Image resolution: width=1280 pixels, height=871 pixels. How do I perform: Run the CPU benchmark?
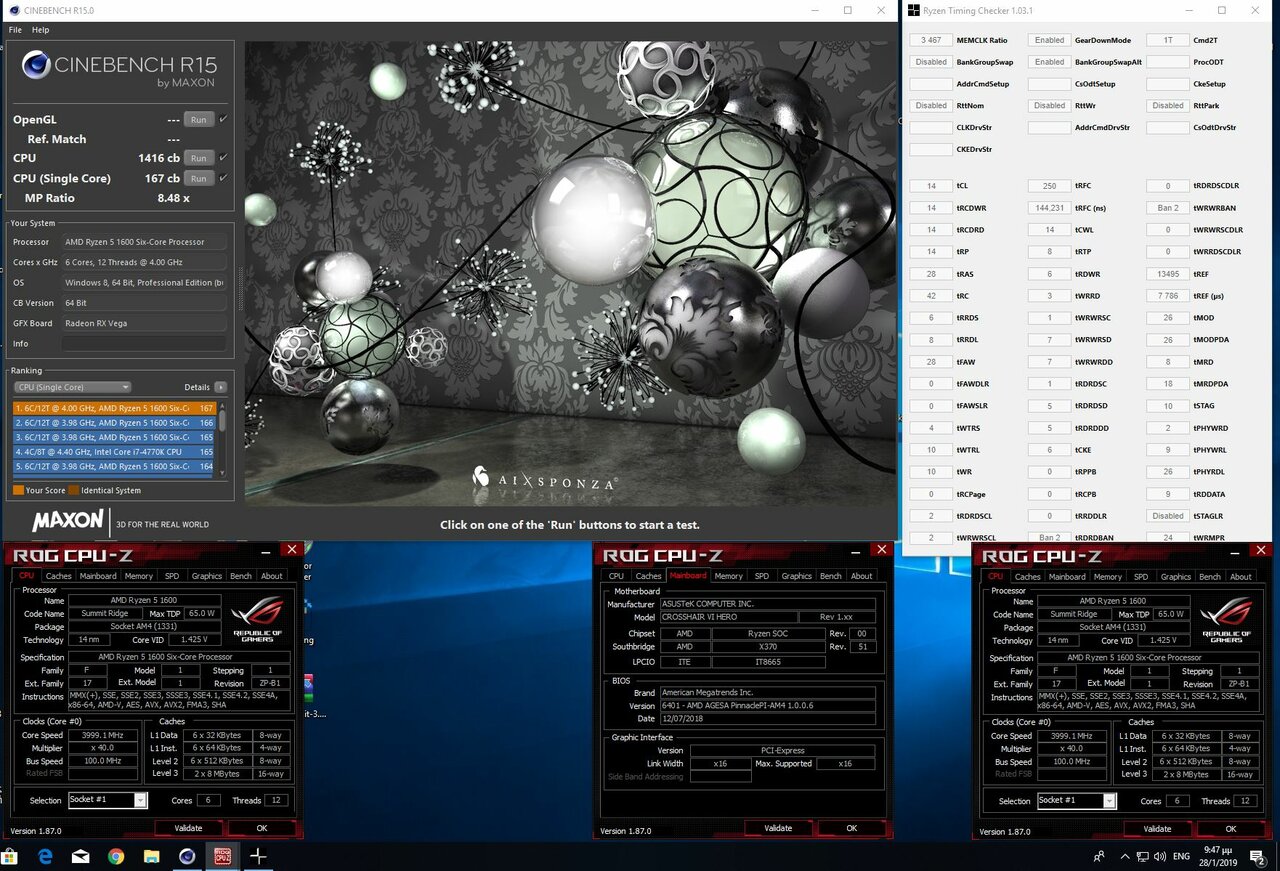tap(199, 158)
